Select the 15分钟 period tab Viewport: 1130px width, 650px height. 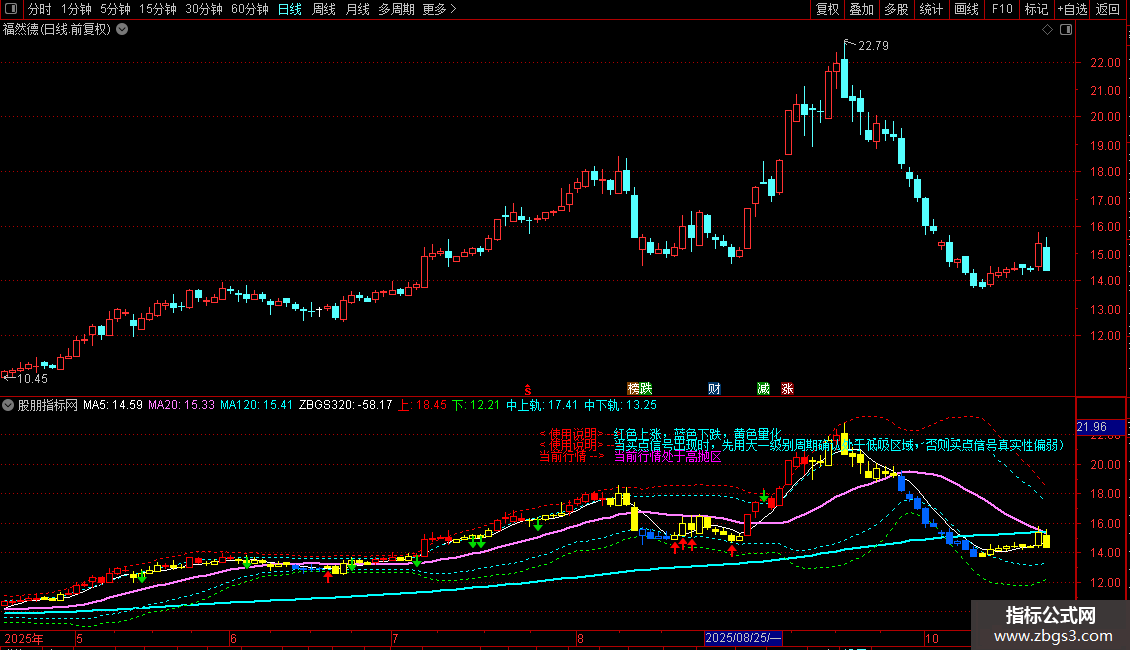[158, 9]
